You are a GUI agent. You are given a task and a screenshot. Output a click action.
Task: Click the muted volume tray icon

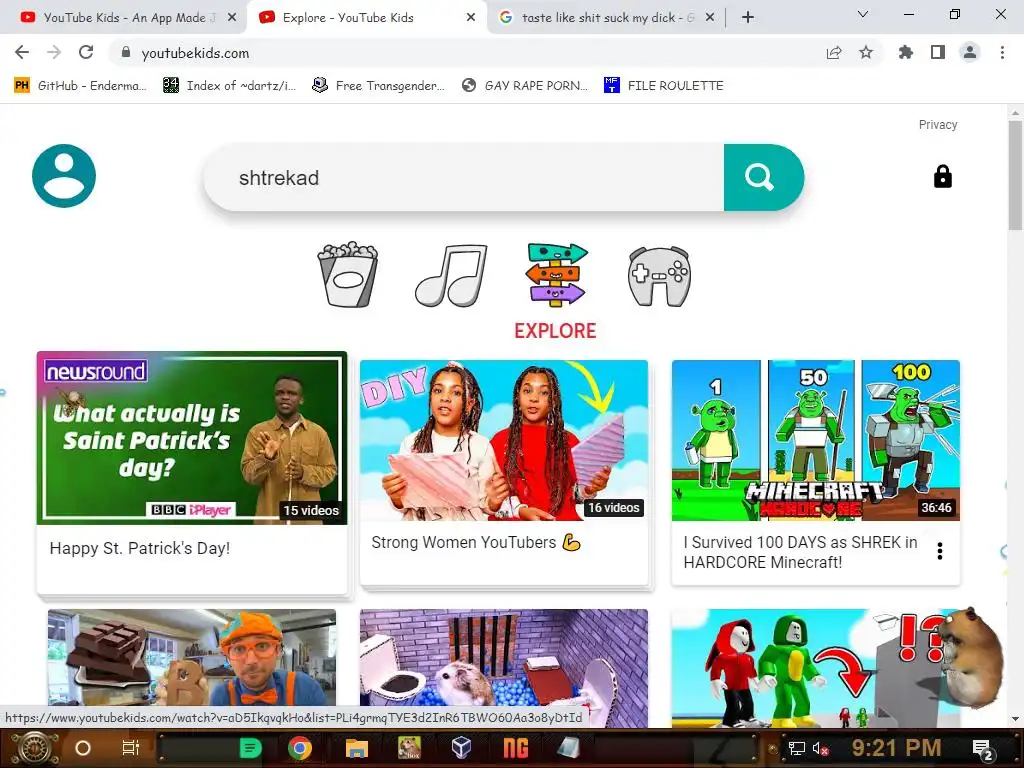pos(820,748)
